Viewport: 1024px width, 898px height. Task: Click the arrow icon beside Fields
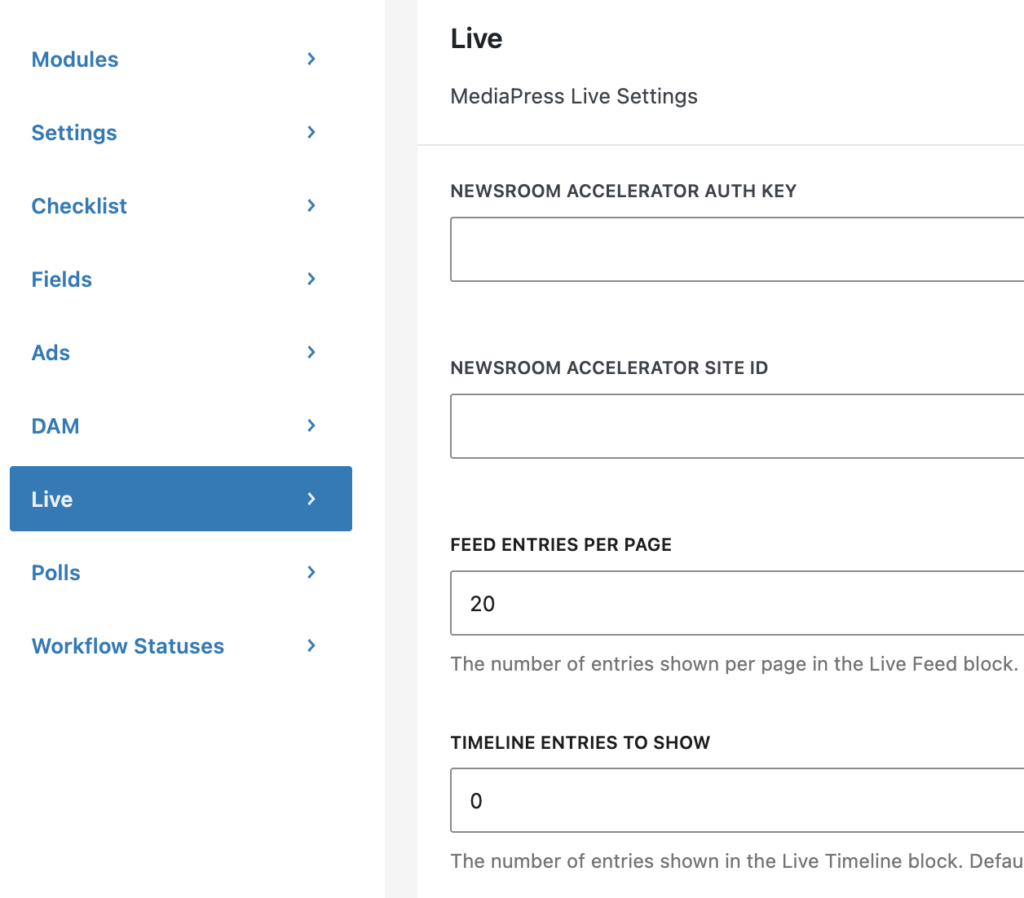pos(312,279)
